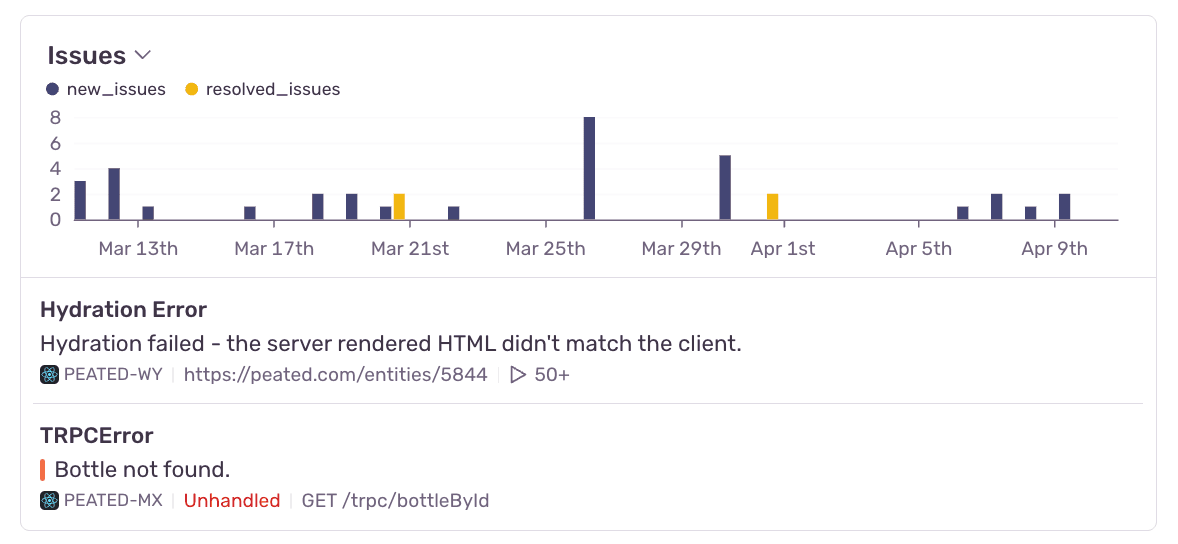The image size is (1178, 544).
Task: Click the yellow resolved bar near Mar 21st
Action: 399,207
